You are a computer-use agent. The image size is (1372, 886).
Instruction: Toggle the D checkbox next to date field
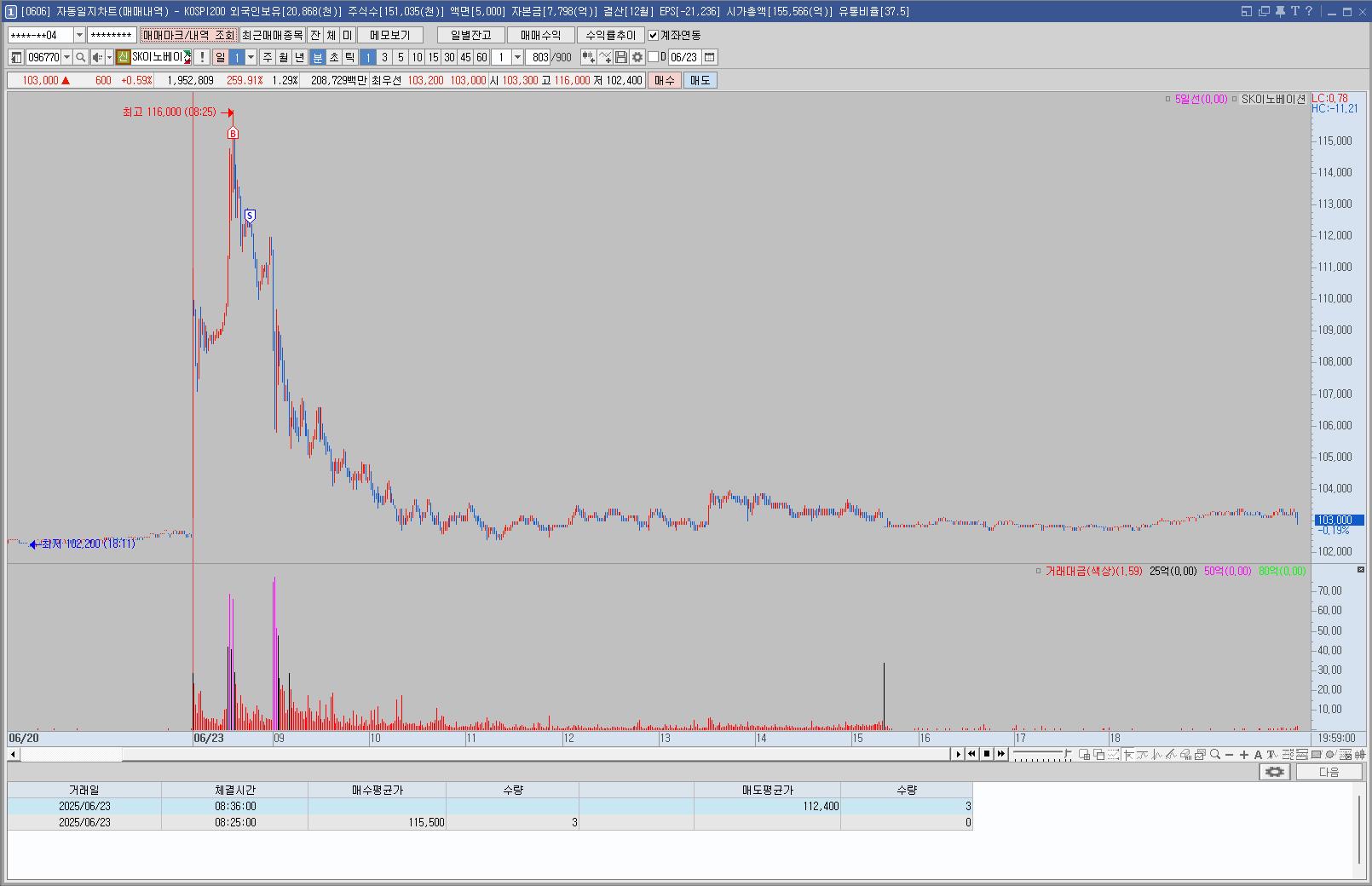[654, 57]
